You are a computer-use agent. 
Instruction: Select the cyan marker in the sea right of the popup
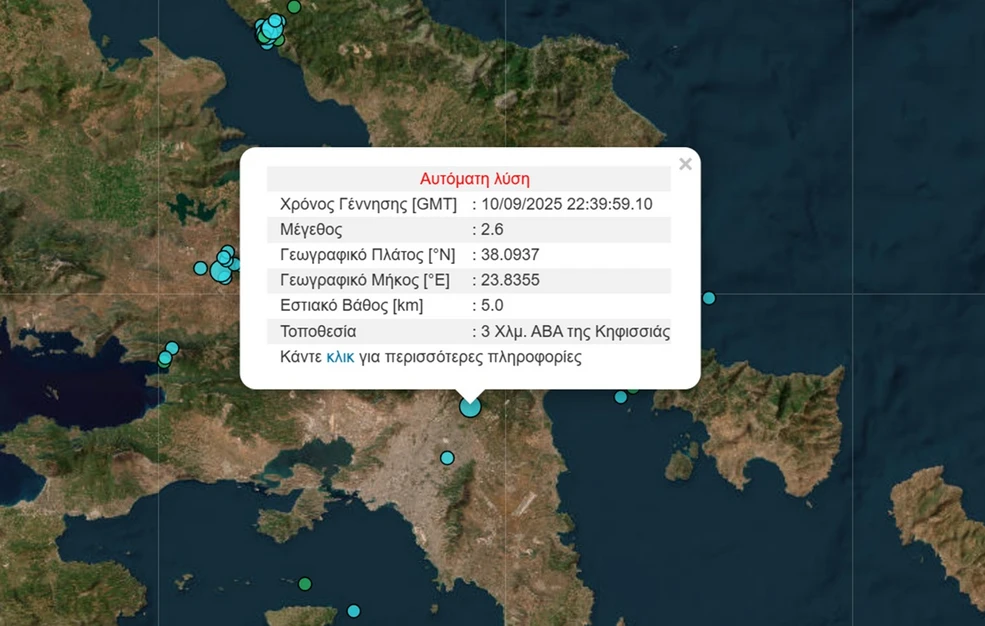tap(709, 298)
